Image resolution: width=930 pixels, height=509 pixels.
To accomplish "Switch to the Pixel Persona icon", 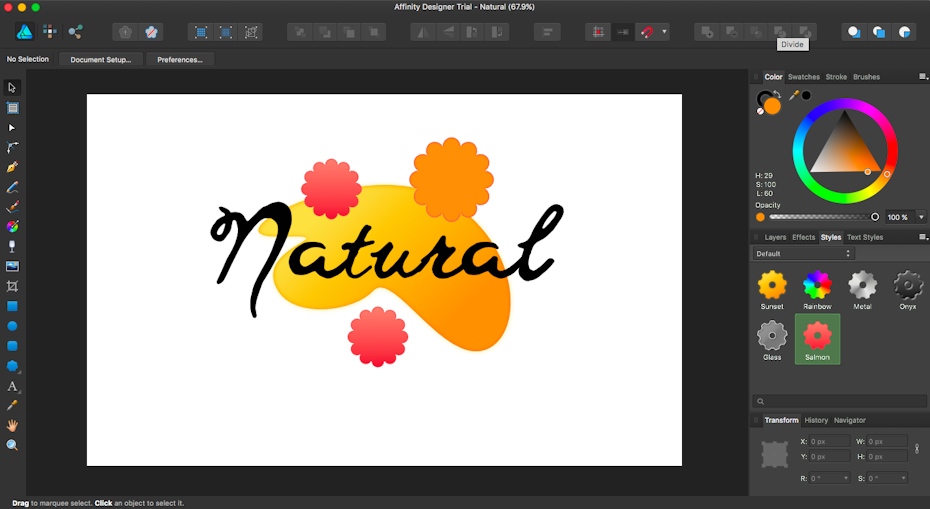I will pyautogui.click(x=49, y=32).
